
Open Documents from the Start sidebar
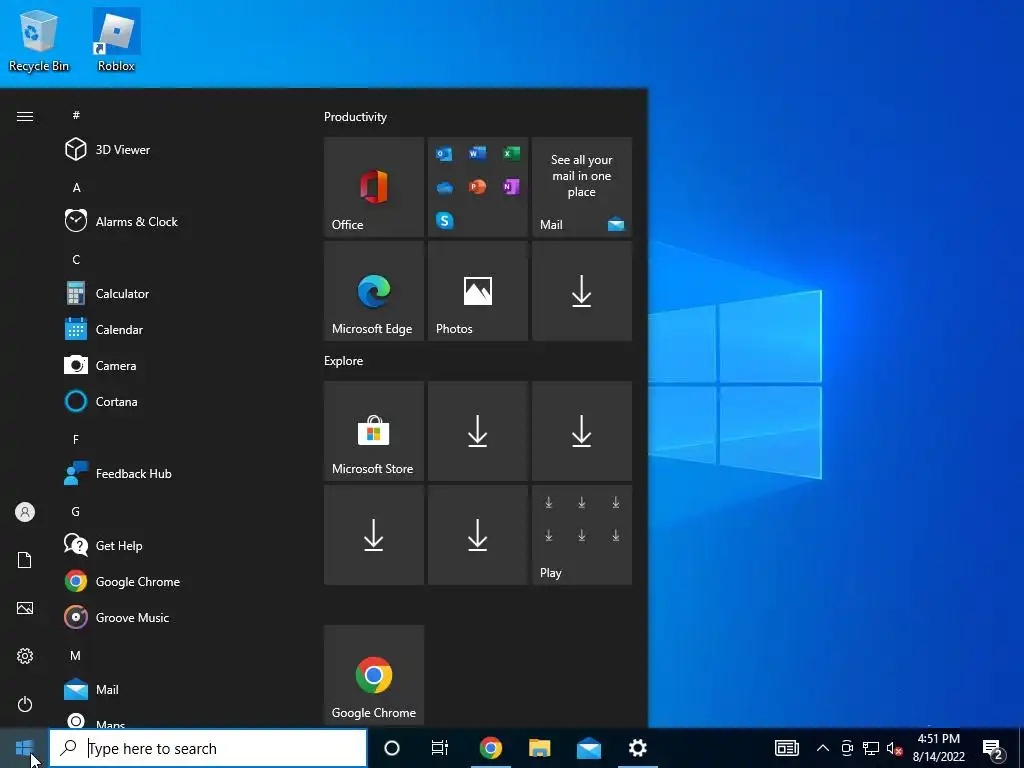click(25, 560)
